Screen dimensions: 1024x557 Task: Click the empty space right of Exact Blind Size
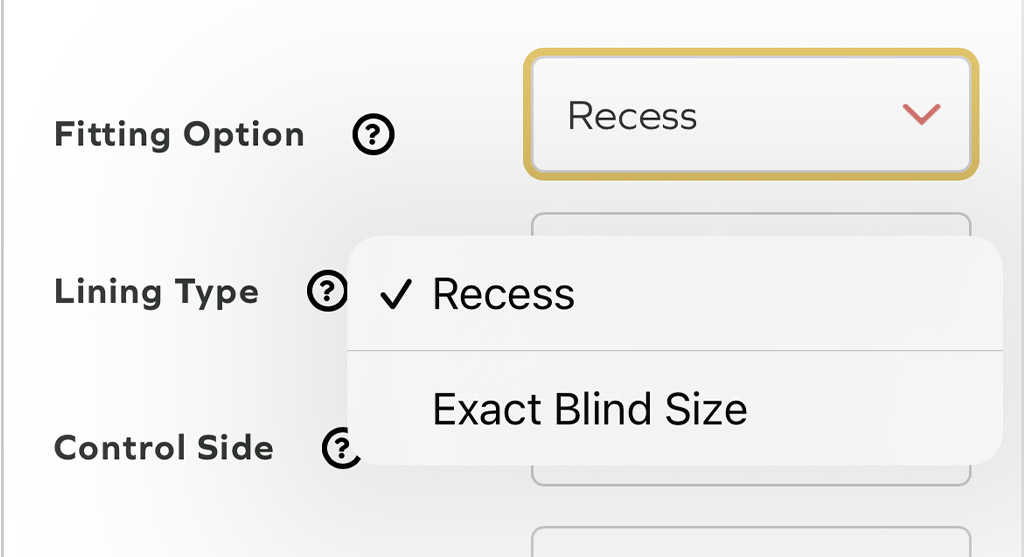870,409
